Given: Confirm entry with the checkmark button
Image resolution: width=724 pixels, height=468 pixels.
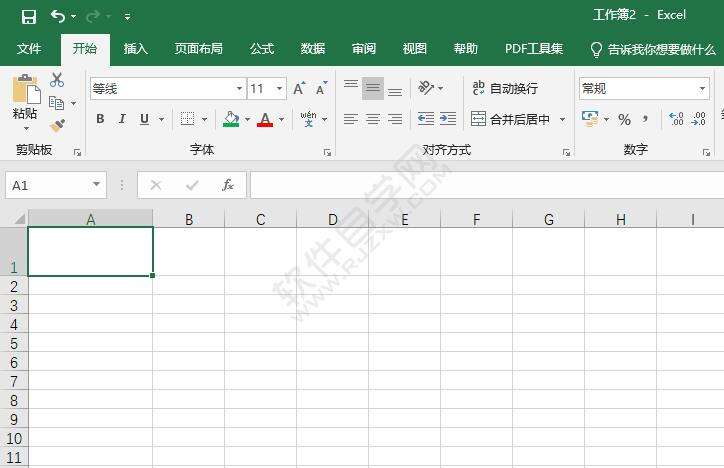Looking at the screenshot, I should [x=192, y=186].
